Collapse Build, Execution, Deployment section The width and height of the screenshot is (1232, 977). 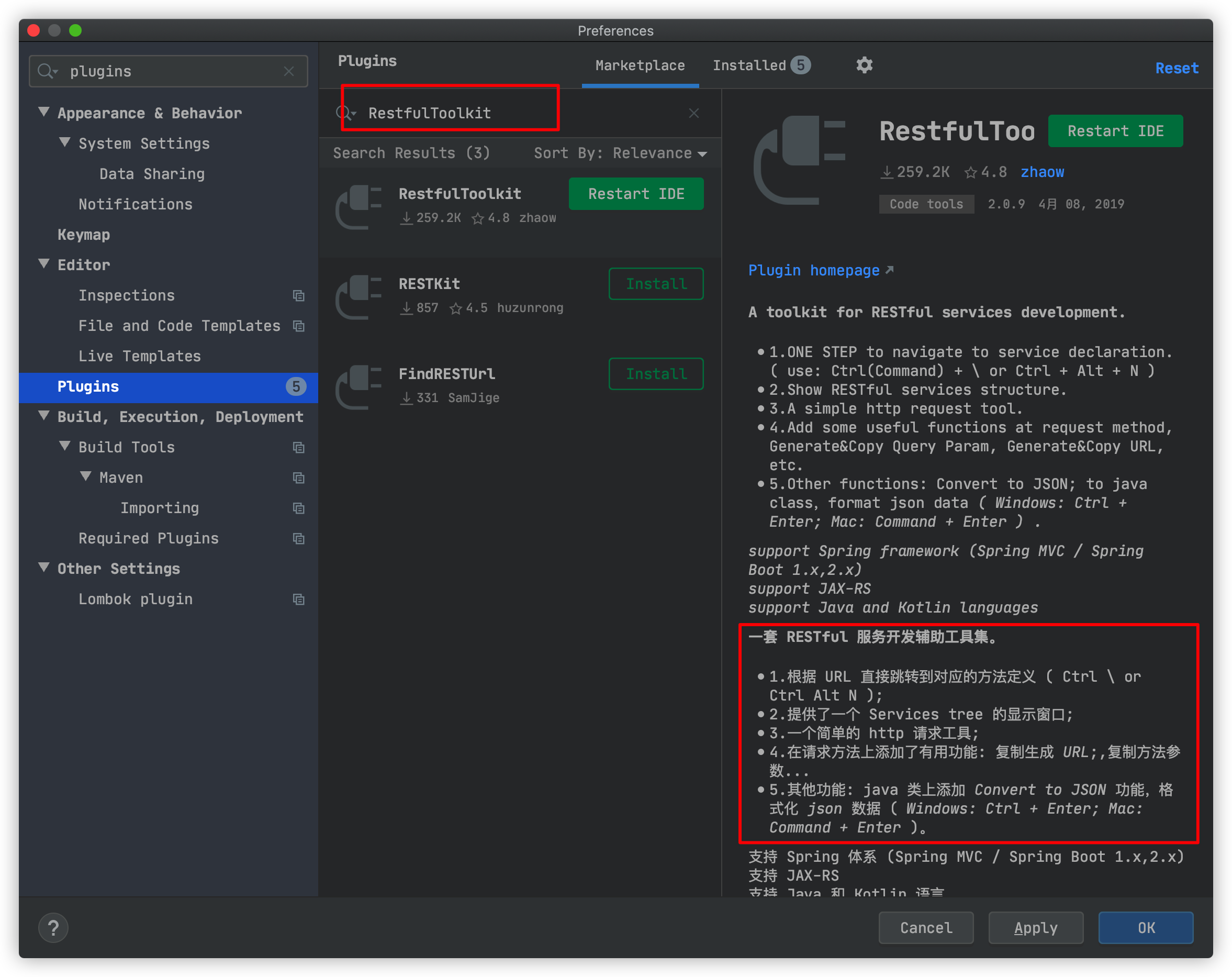[x=43, y=416]
